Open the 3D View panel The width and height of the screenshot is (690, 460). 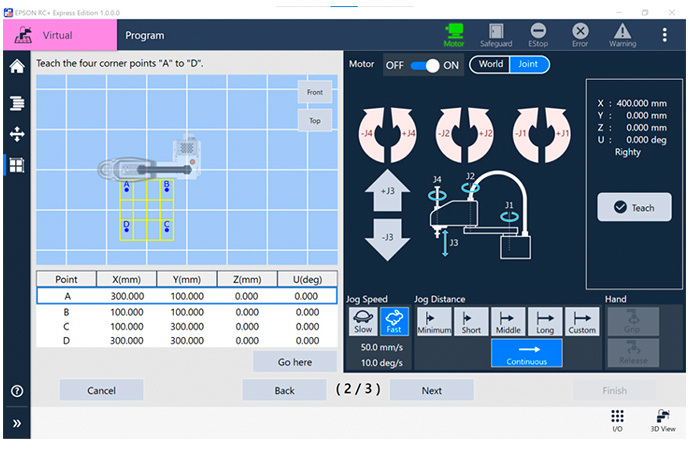(660, 421)
